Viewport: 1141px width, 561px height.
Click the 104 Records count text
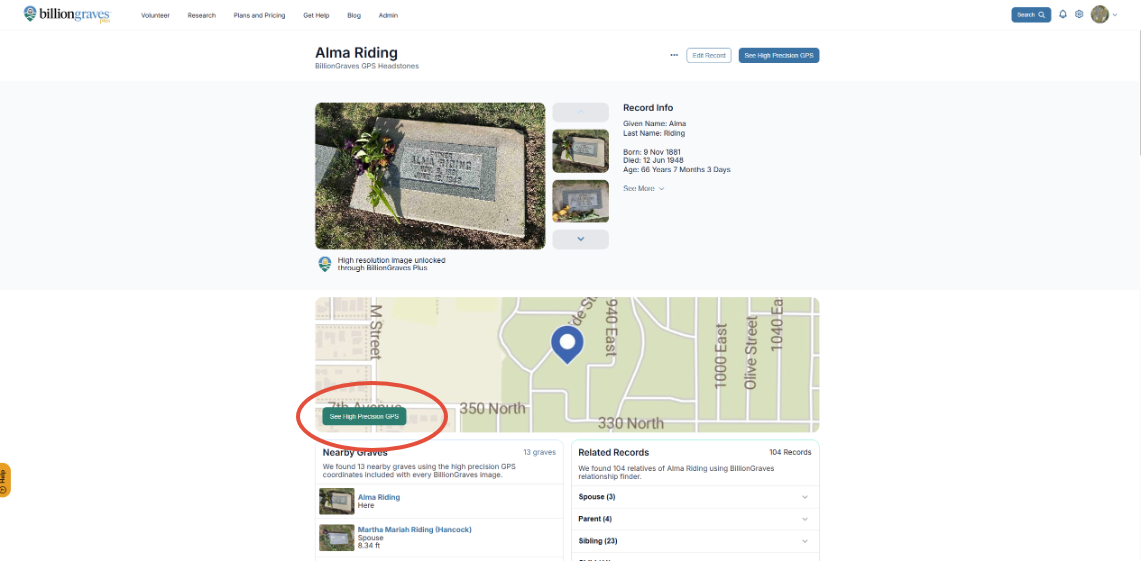tap(790, 452)
